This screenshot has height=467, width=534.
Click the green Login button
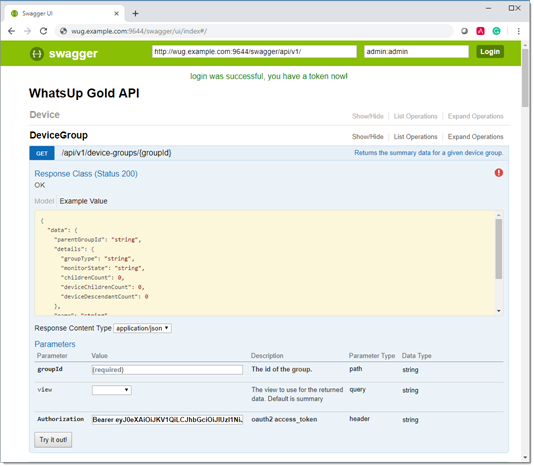coord(490,52)
